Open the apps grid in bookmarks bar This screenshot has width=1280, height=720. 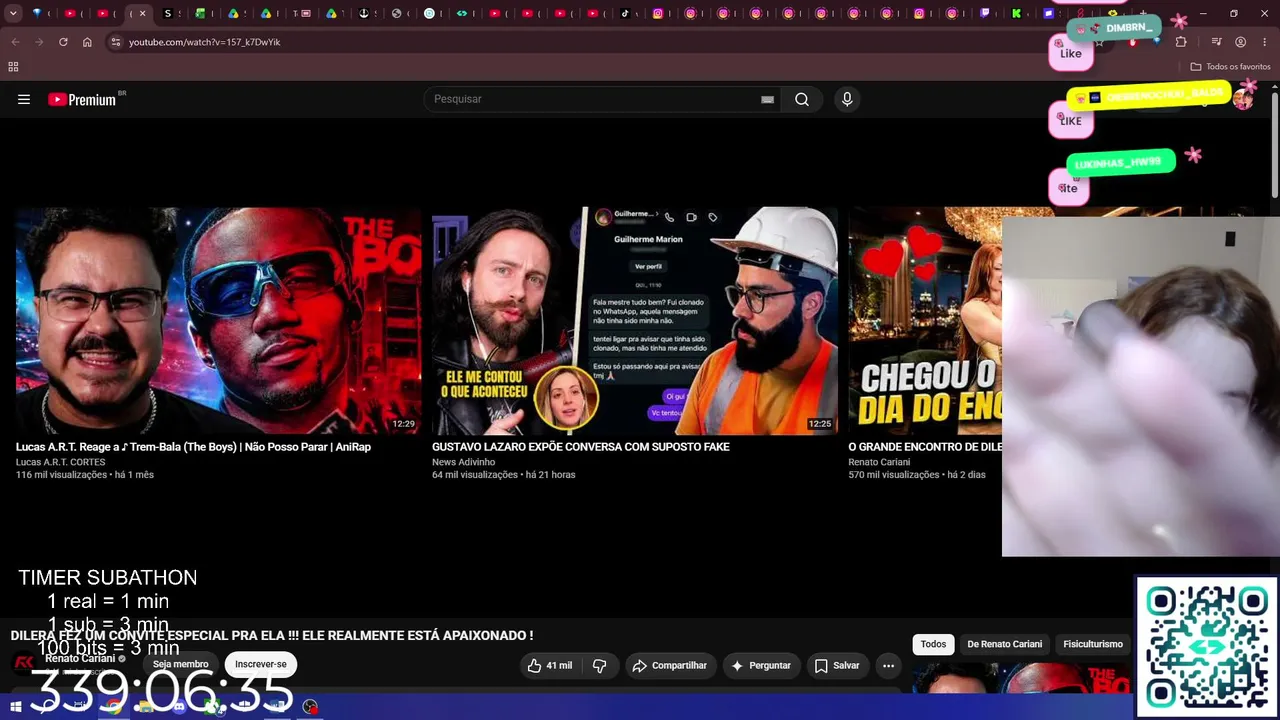(x=13, y=67)
